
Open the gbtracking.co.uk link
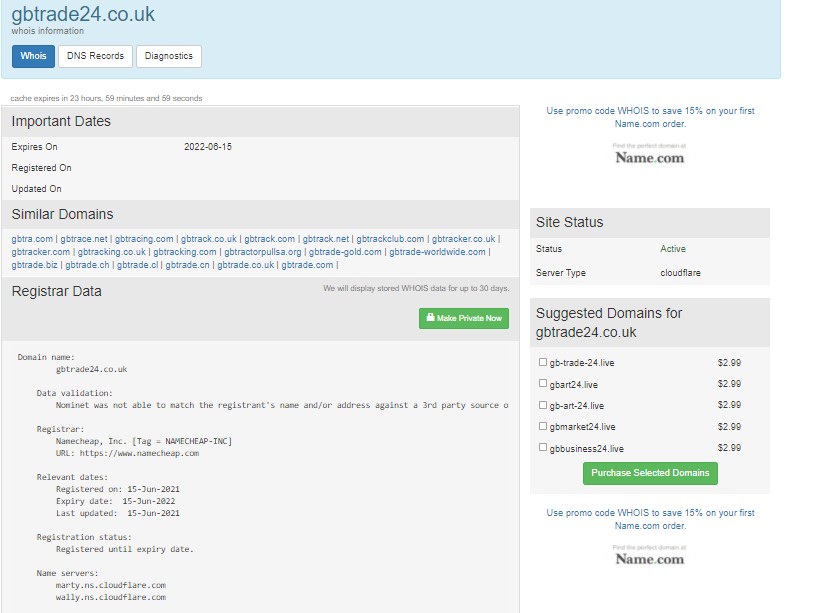(112, 252)
